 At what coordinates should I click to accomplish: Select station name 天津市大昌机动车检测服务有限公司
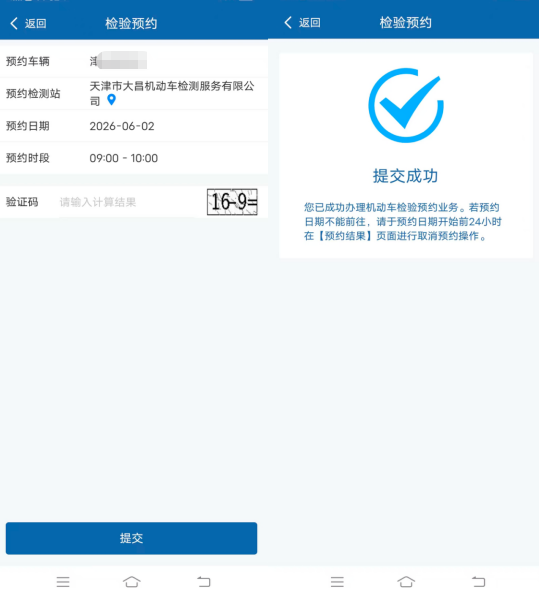(x=172, y=93)
